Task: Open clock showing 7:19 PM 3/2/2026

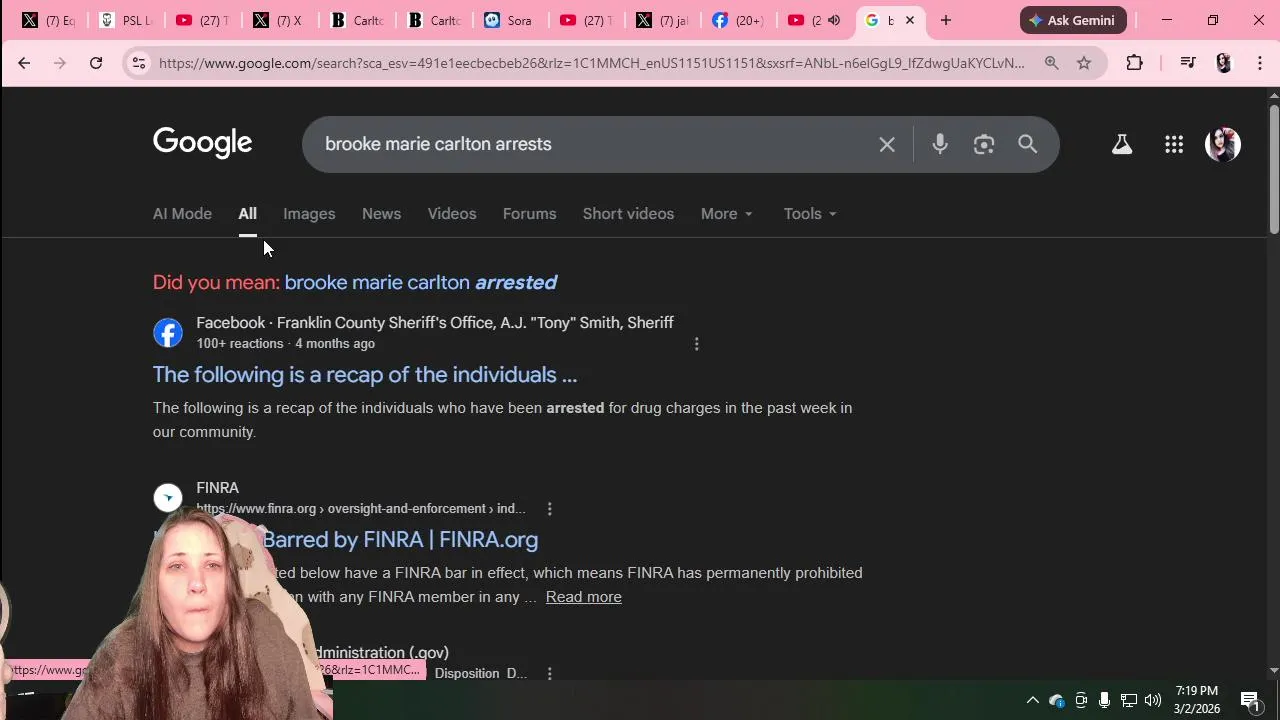Action: 1197,700
